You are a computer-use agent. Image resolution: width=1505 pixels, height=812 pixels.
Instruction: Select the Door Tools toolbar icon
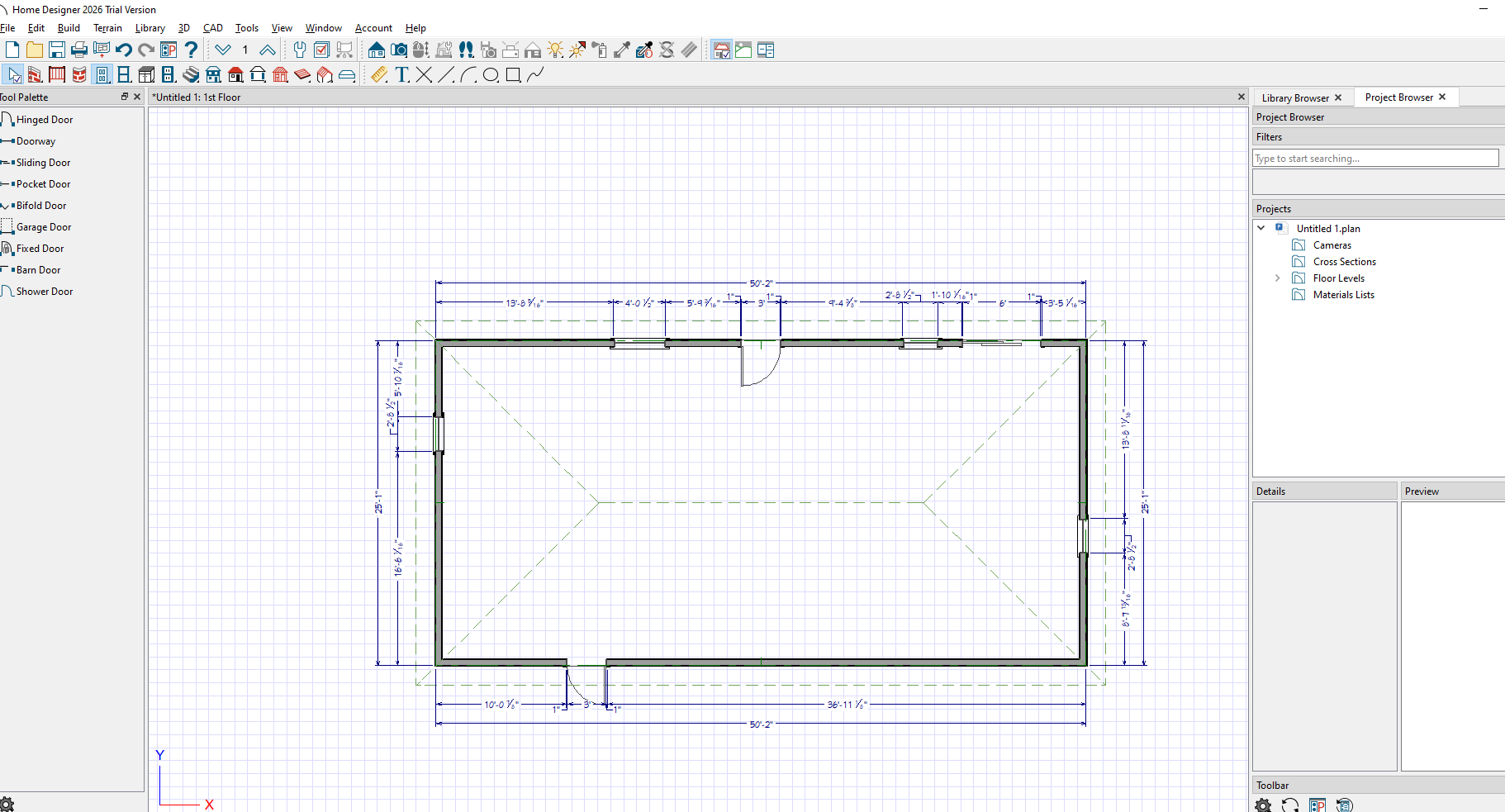[x=102, y=75]
